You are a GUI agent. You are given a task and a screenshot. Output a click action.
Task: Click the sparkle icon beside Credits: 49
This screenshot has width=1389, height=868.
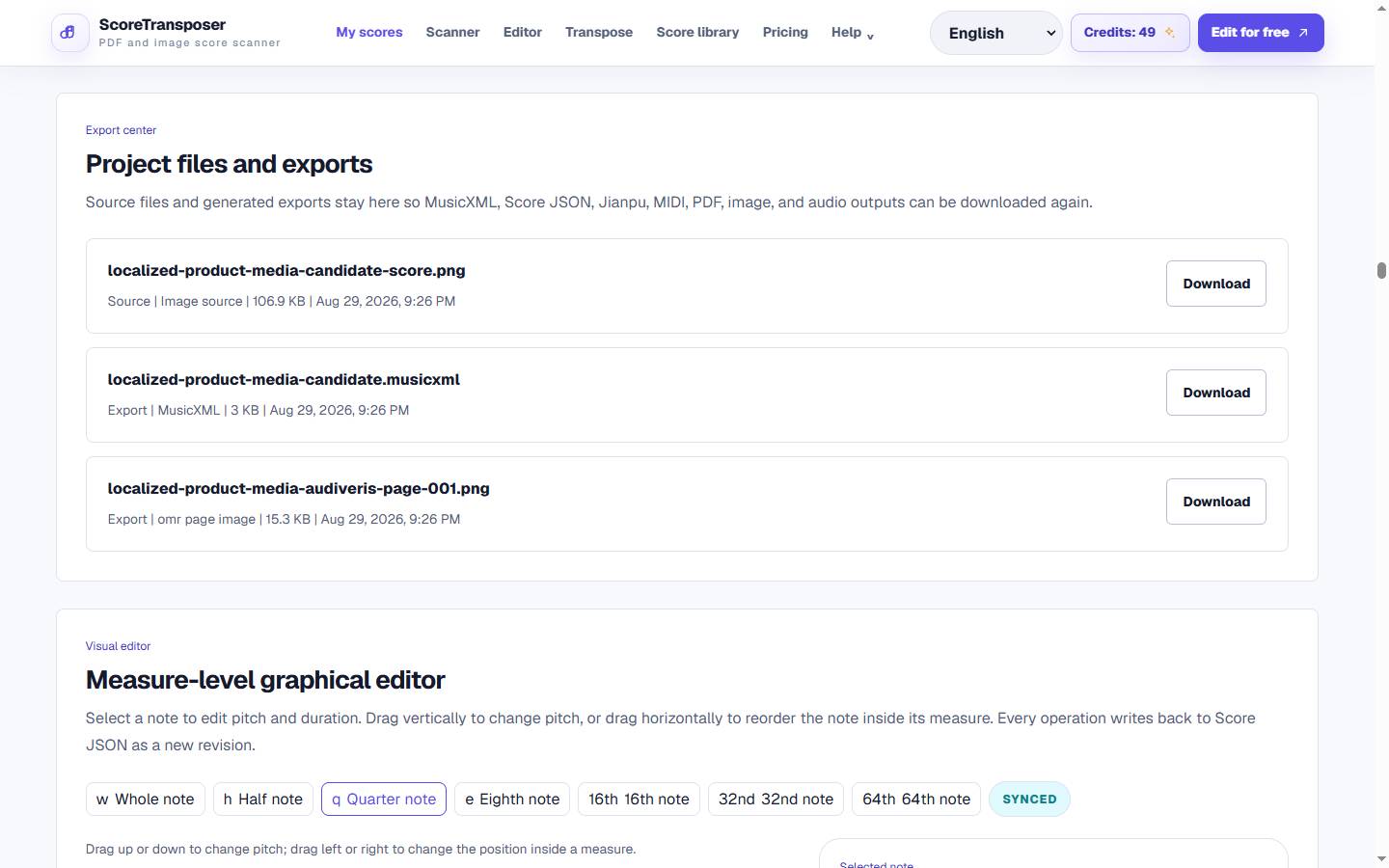tap(1169, 33)
